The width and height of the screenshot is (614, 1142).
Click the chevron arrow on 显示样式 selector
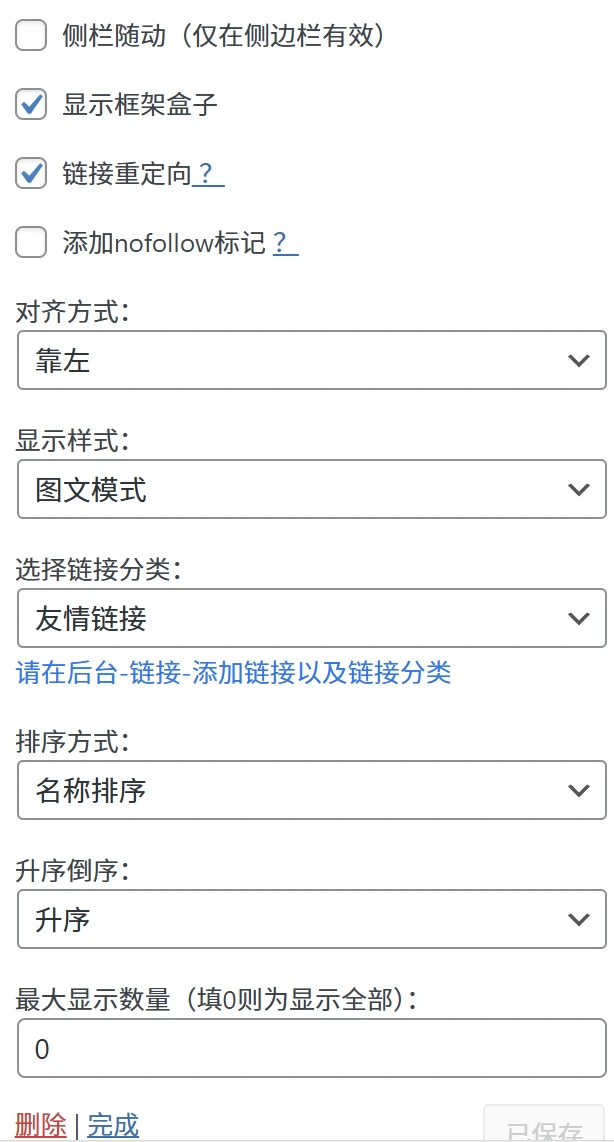(579, 489)
